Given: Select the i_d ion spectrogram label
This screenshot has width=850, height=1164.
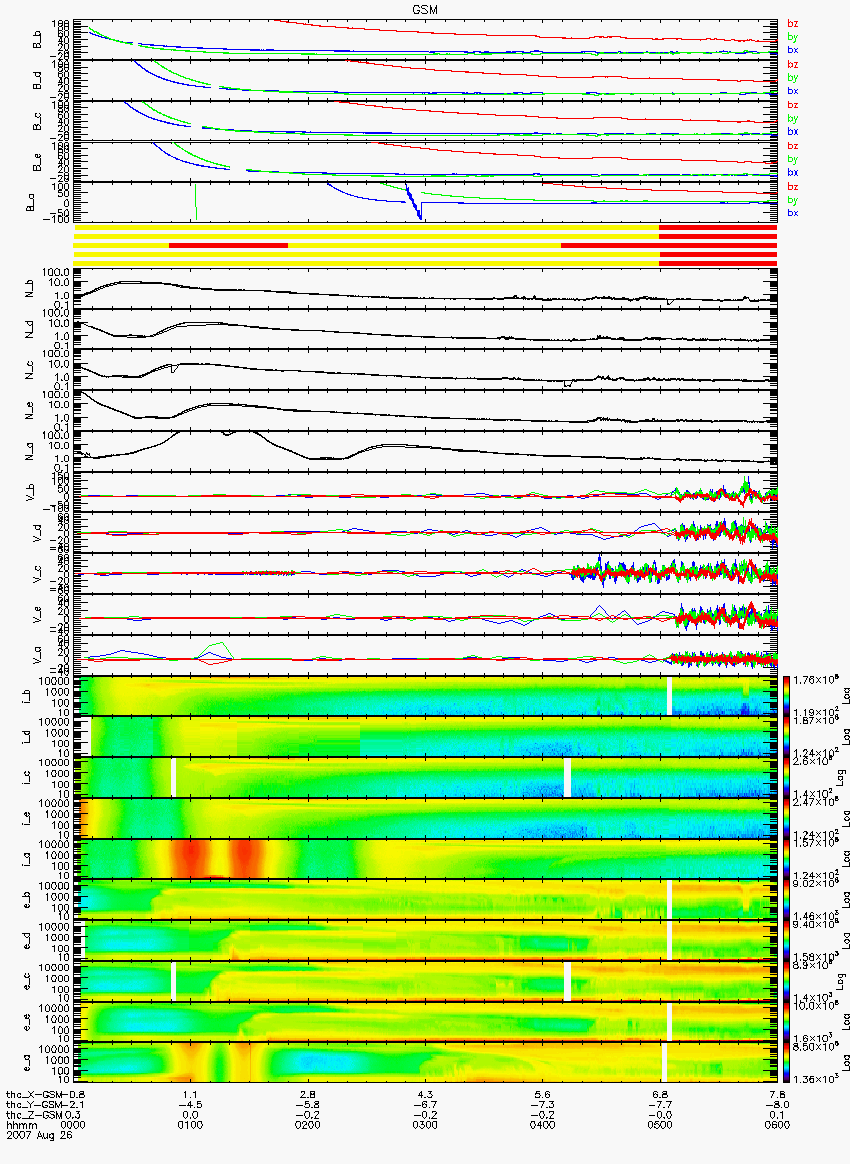Looking at the screenshot, I should tap(27, 736).
